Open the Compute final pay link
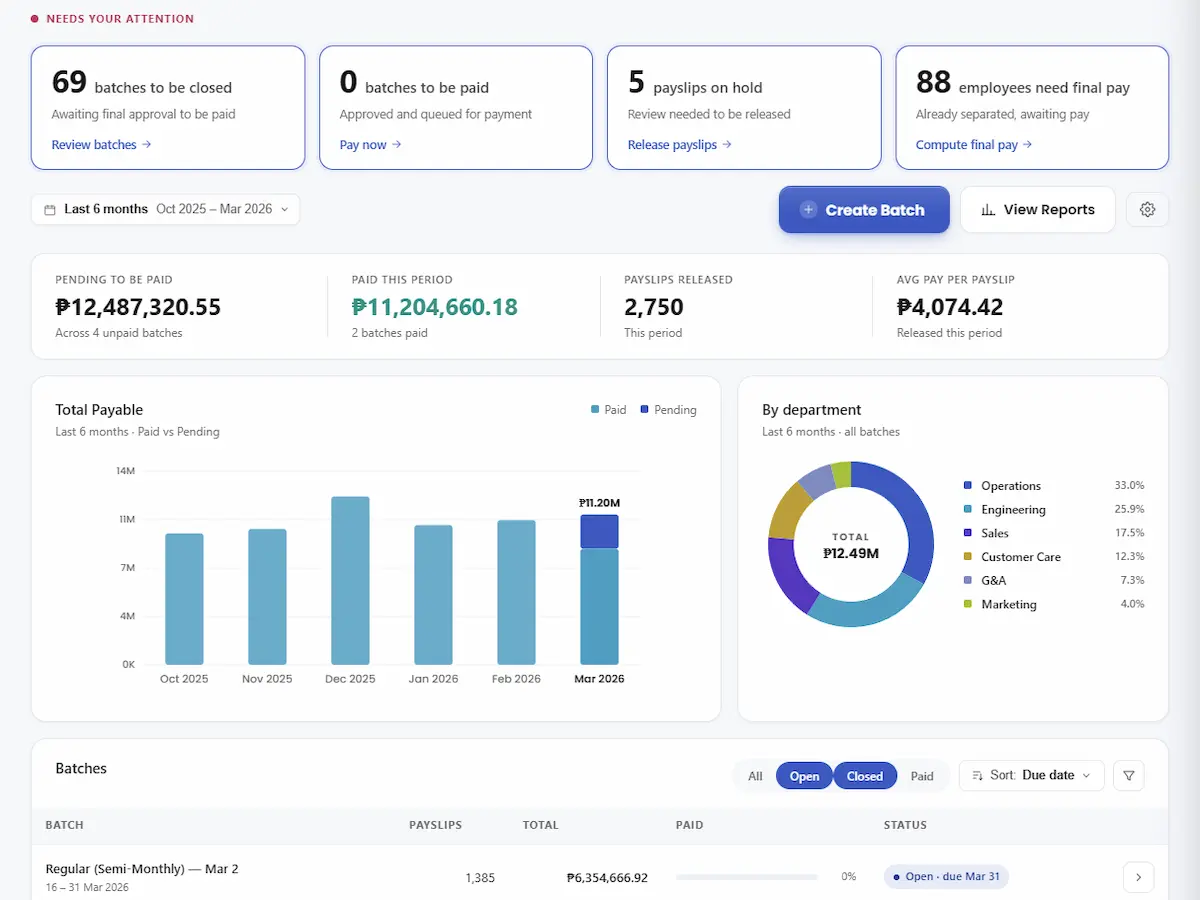This screenshot has width=1200, height=900. (x=974, y=145)
